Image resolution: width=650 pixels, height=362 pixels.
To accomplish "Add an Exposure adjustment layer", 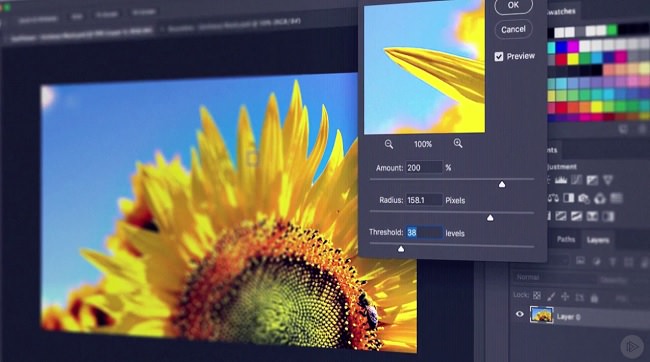I will pos(592,180).
